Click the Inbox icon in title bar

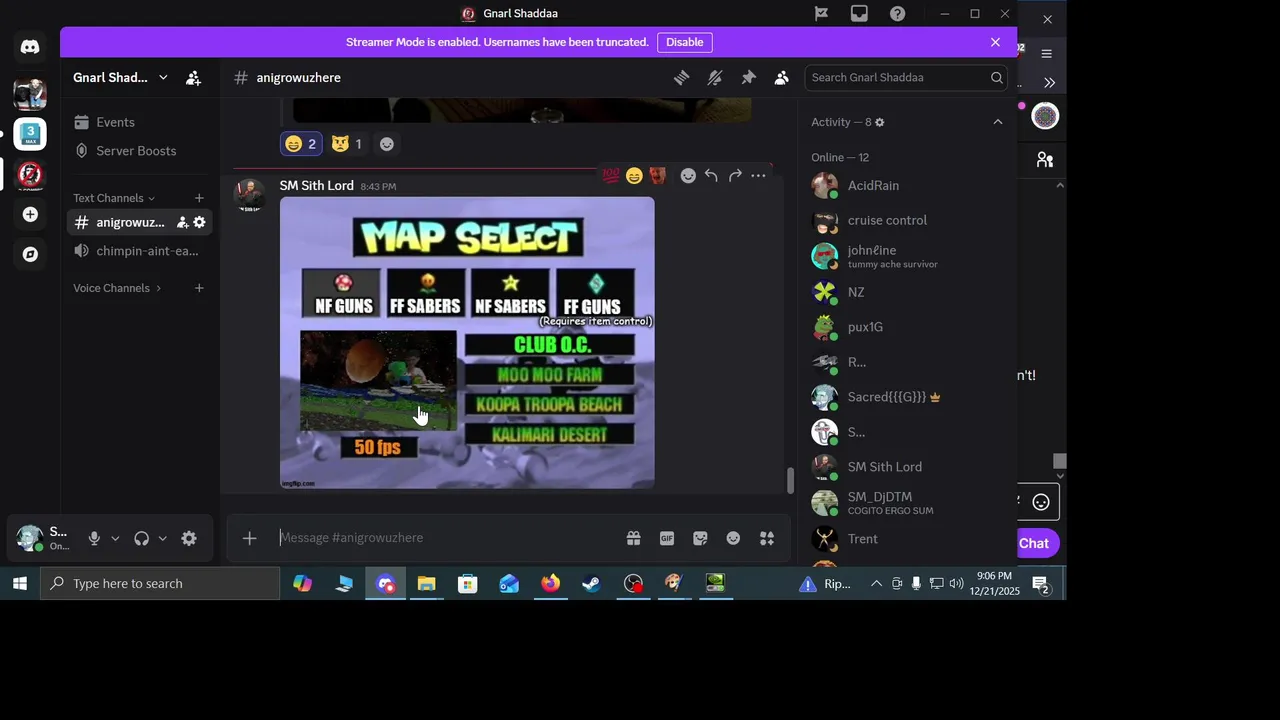pyautogui.click(x=859, y=13)
